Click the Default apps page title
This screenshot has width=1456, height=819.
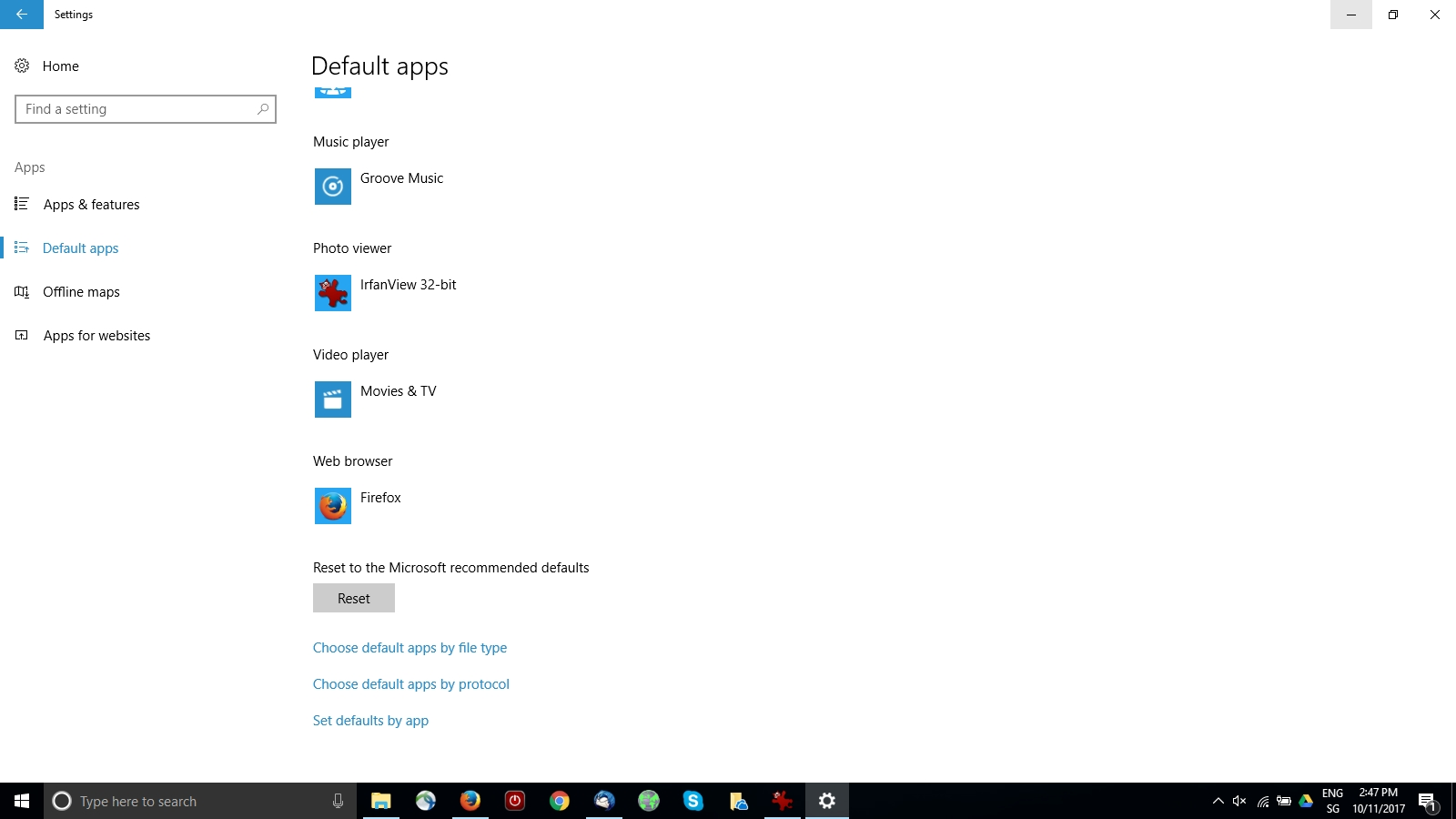click(379, 66)
